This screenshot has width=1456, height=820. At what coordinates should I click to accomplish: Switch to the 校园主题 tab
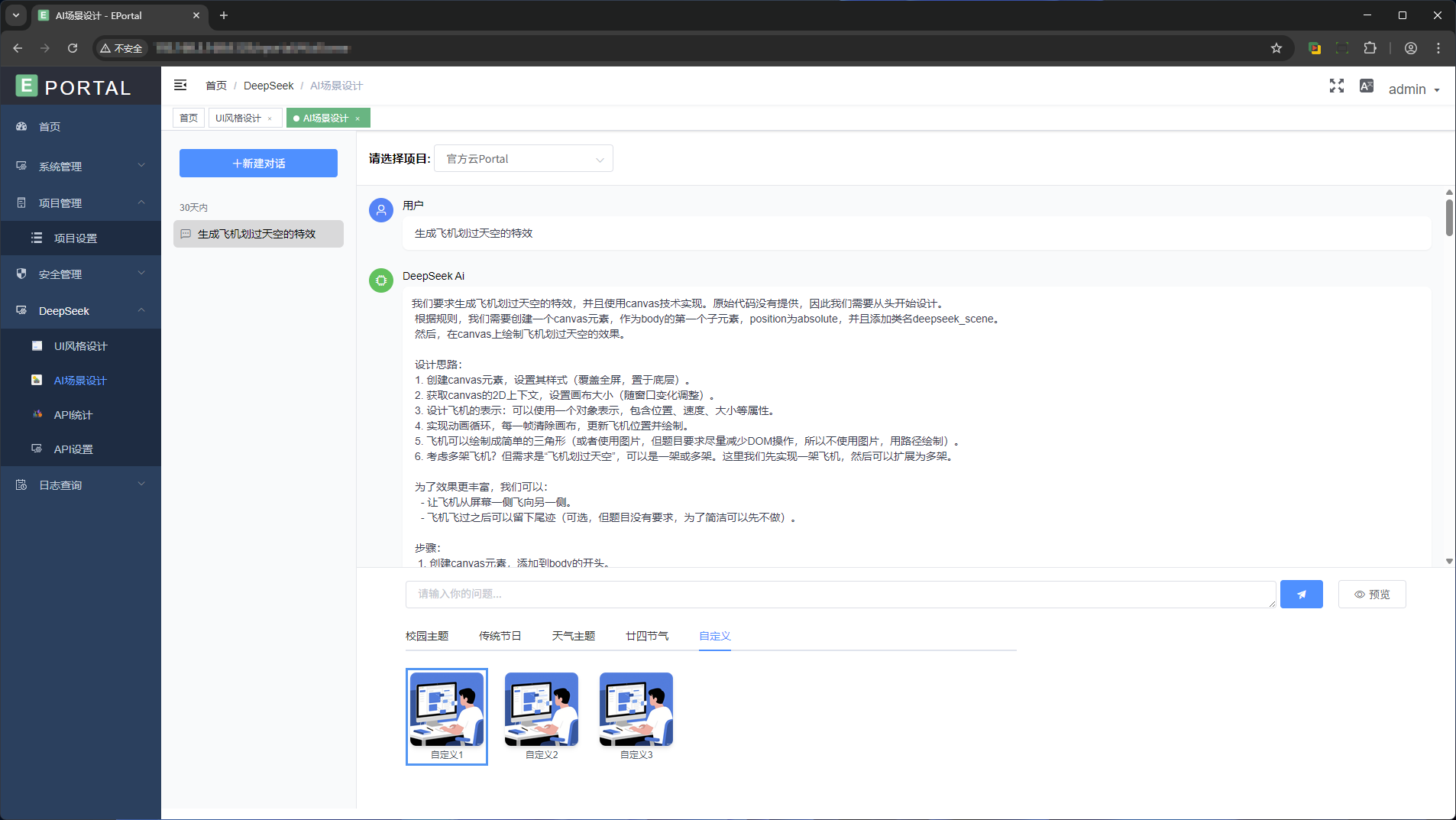point(427,636)
